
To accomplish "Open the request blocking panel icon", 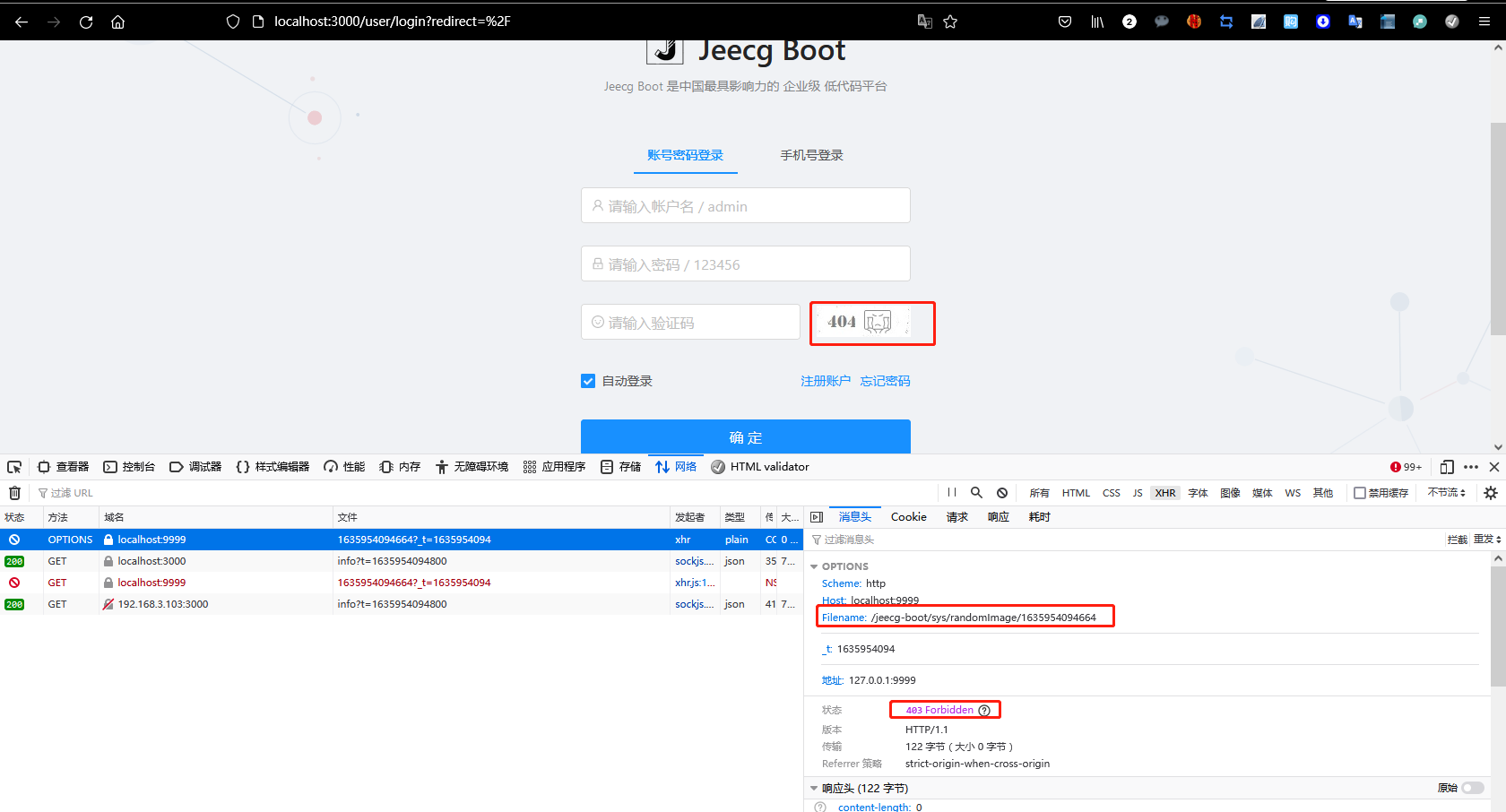I will point(1002,492).
